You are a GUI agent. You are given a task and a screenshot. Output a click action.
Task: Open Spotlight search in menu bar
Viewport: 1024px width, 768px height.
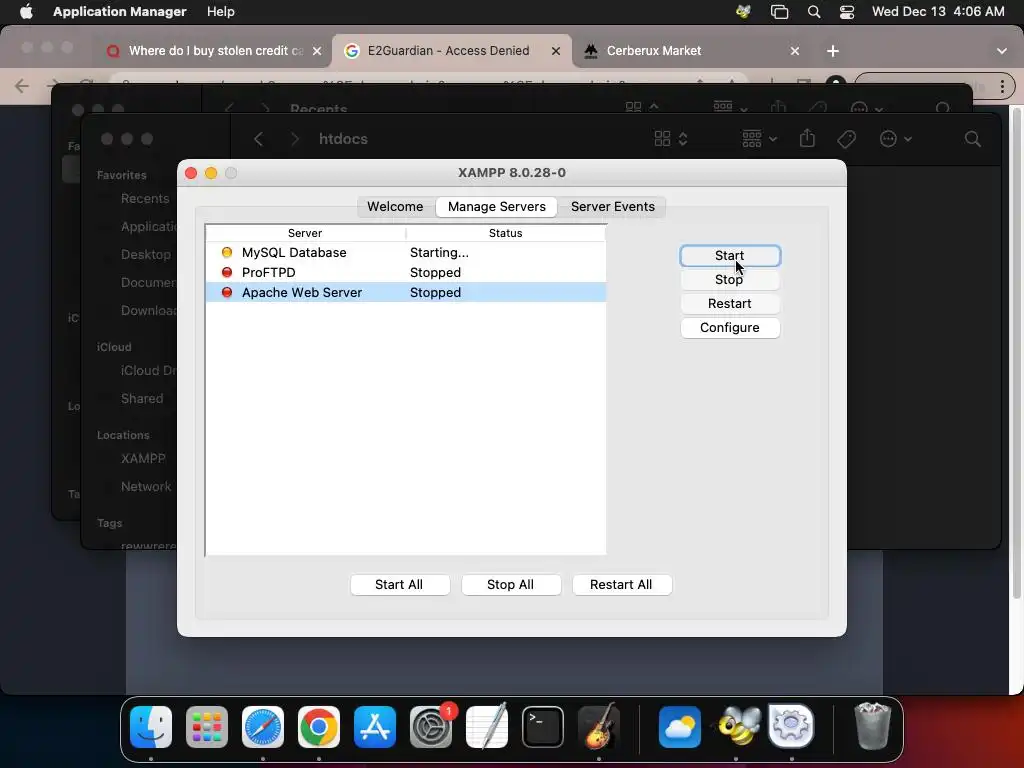[x=814, y=12]
